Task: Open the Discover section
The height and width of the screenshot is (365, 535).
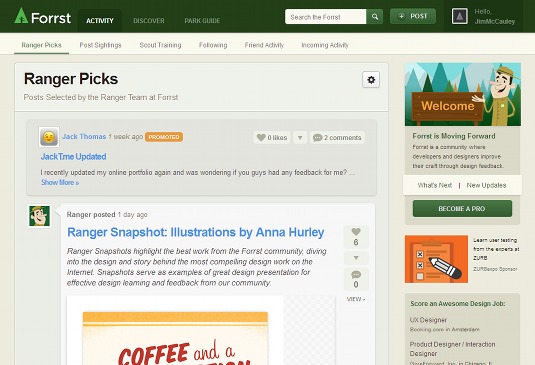Action: tap(149, 21)
